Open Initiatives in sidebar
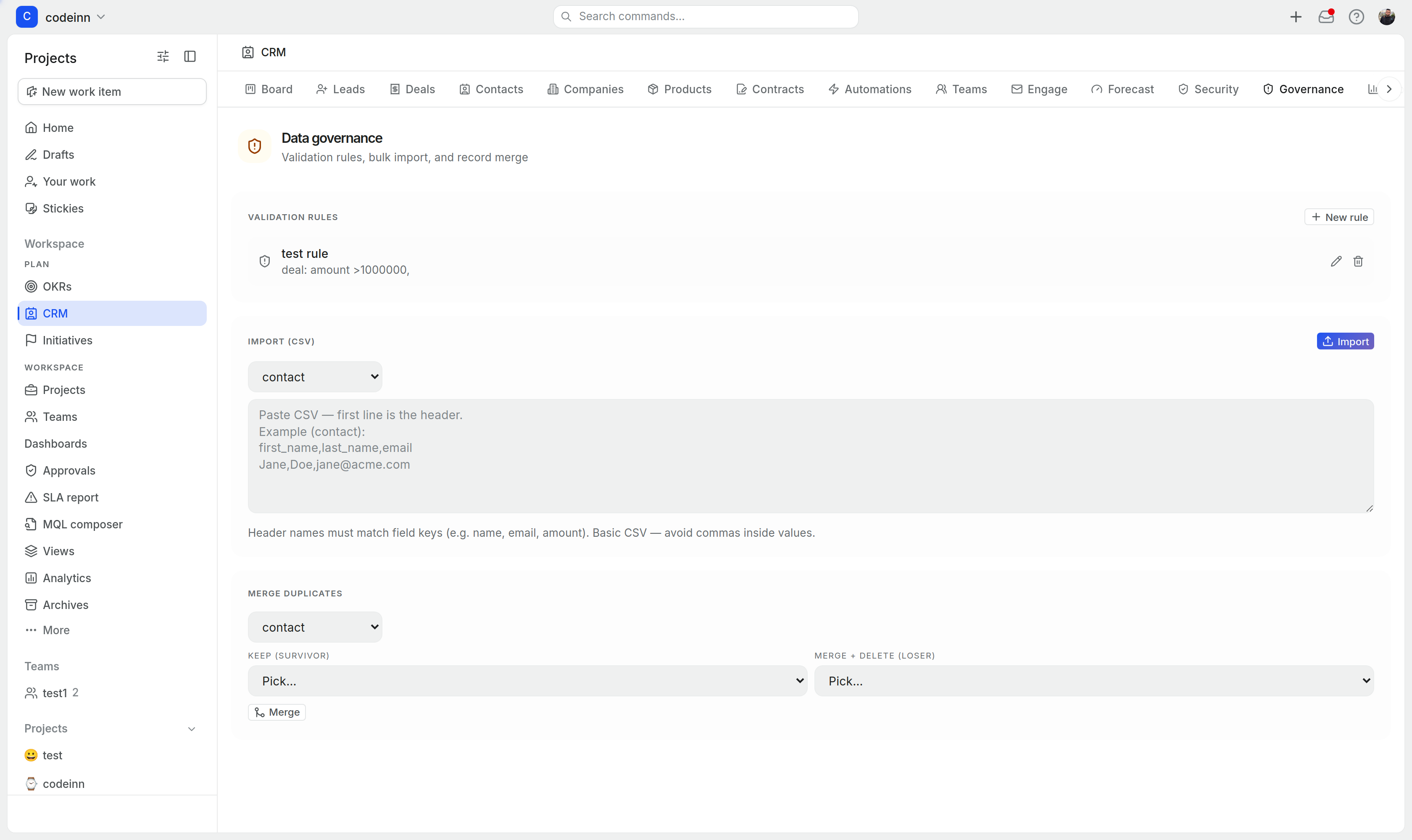This screenshot has width=1412, height=840. 112,340
